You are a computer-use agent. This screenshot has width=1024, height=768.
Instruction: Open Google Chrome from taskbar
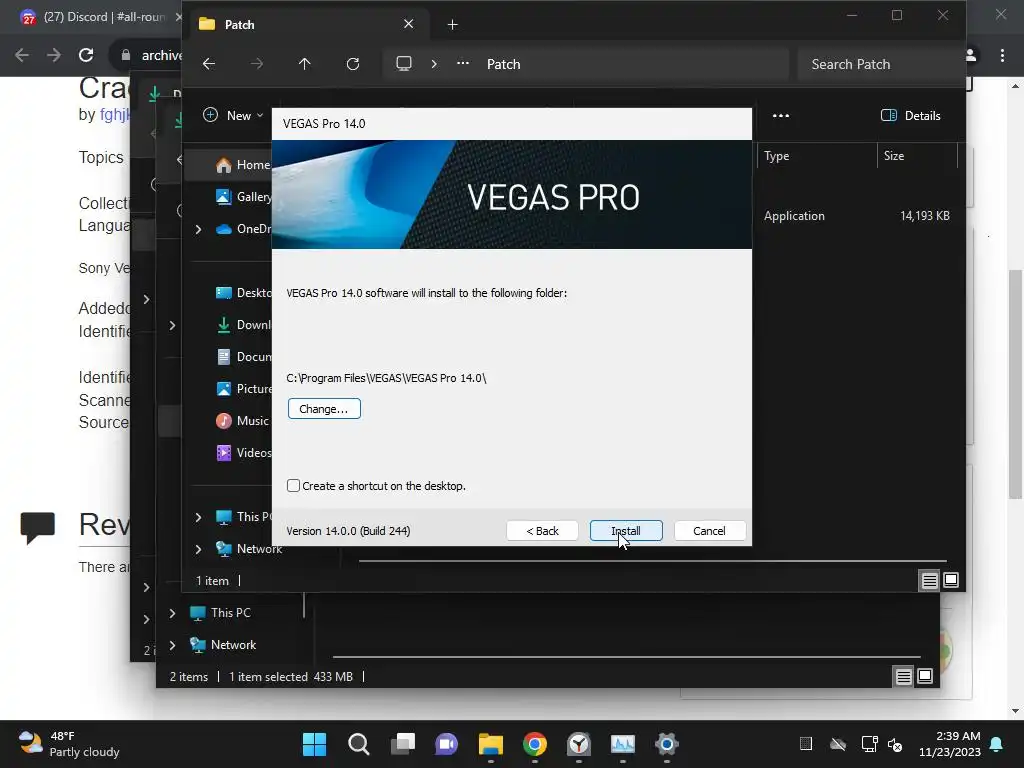535,744
